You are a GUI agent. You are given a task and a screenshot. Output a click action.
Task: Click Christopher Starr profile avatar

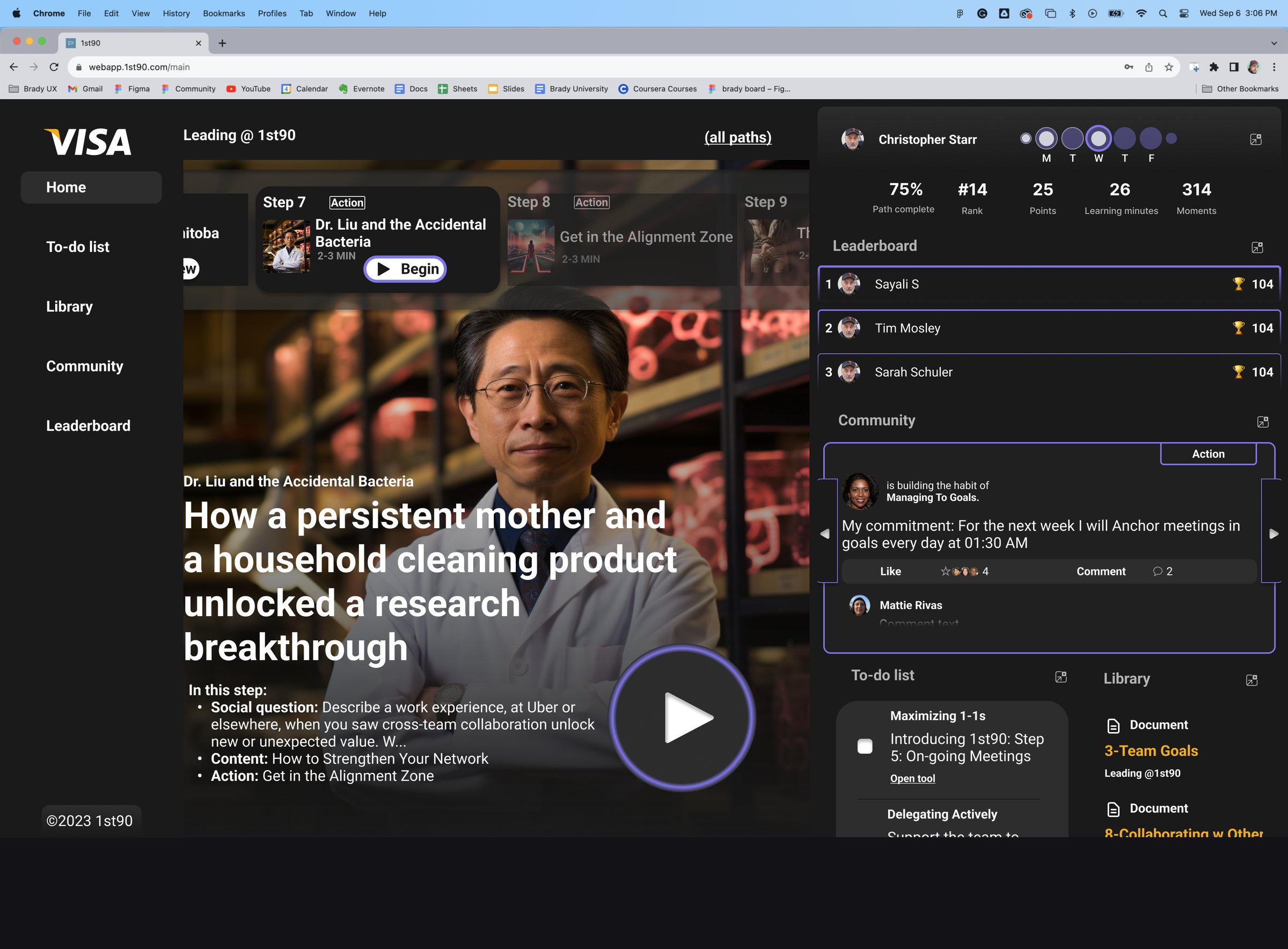[x=852, y=139]
